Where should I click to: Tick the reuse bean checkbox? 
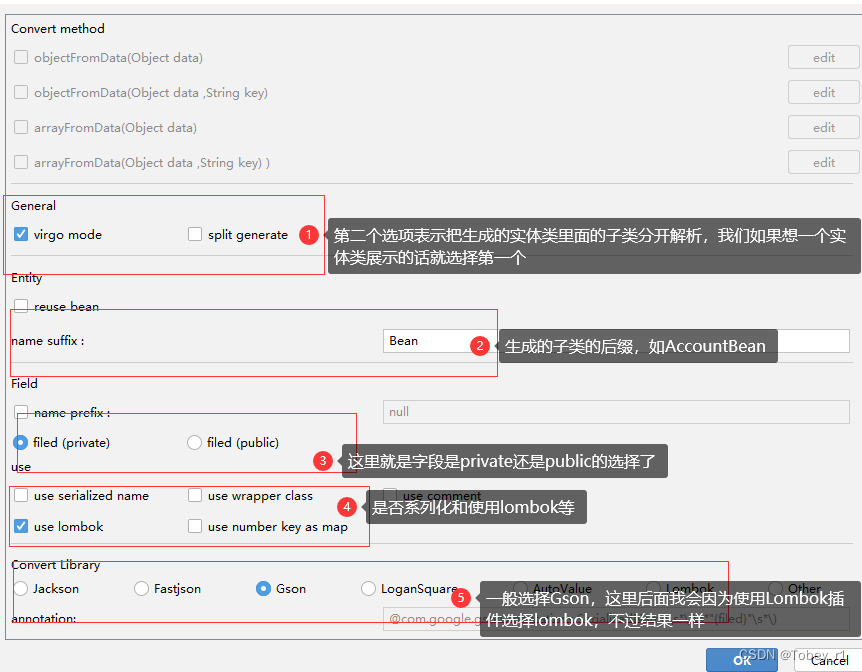tap(21, 306)
